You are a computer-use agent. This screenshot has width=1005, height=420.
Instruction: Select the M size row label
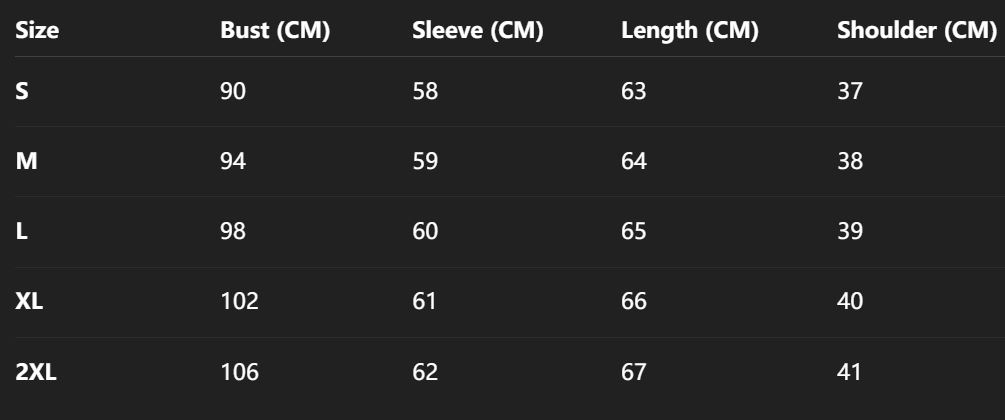click(x=26, y=162)
